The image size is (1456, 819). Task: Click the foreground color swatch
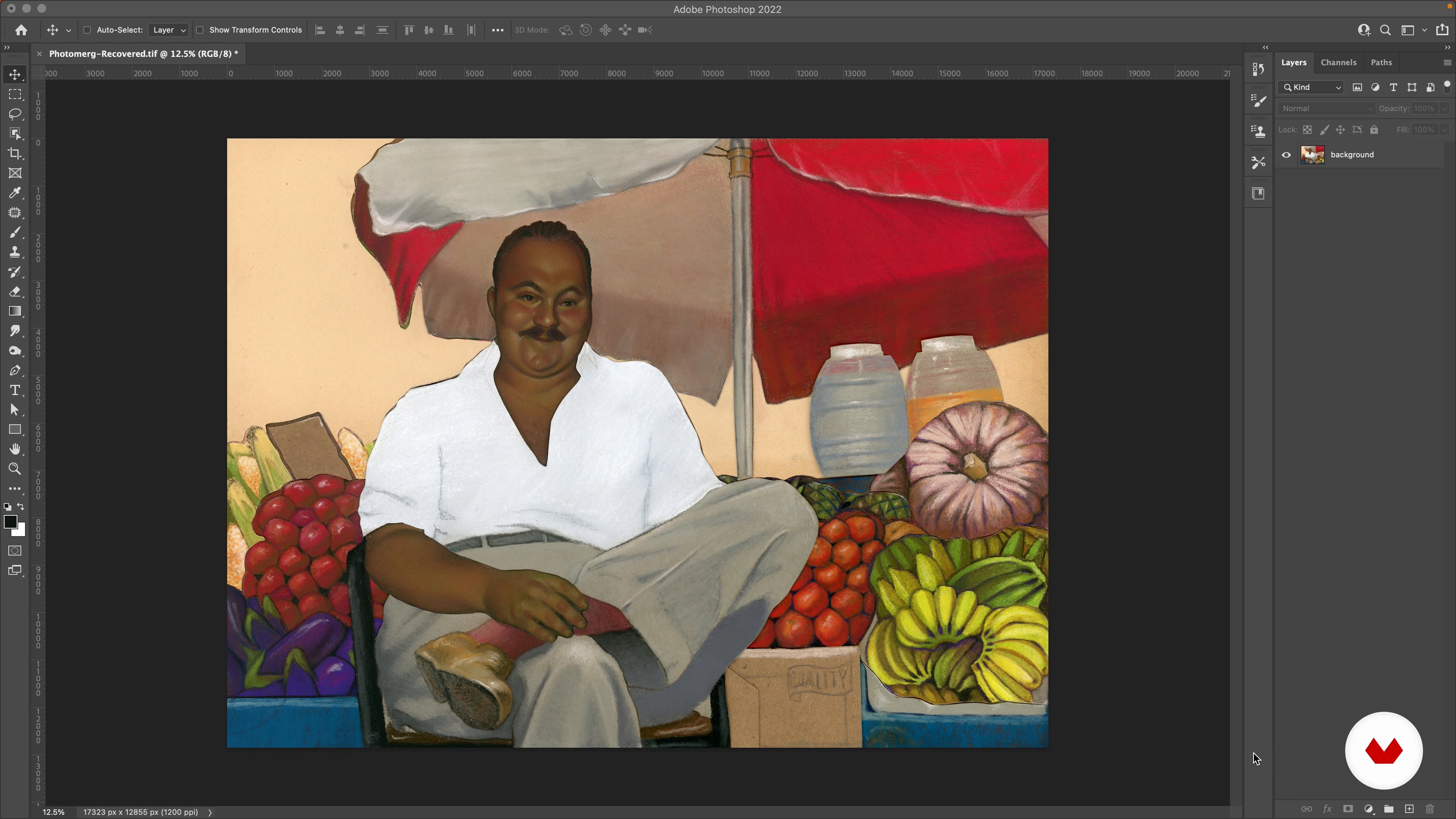coord(10,522)
